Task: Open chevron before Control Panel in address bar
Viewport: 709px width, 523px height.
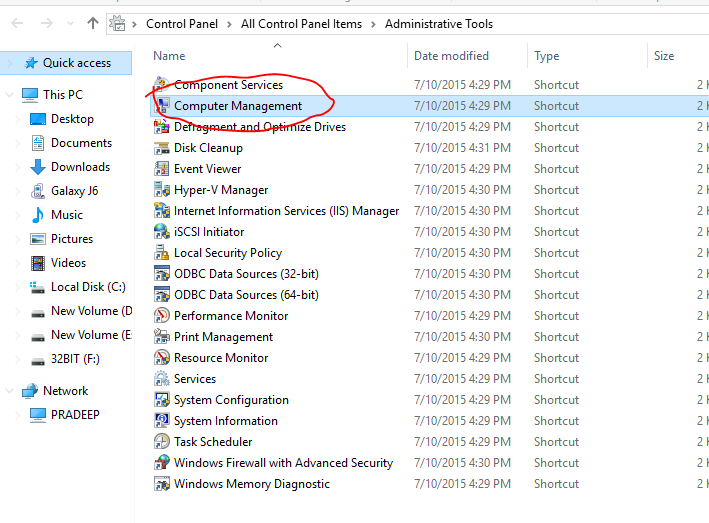Action: (x=134, y=24)
